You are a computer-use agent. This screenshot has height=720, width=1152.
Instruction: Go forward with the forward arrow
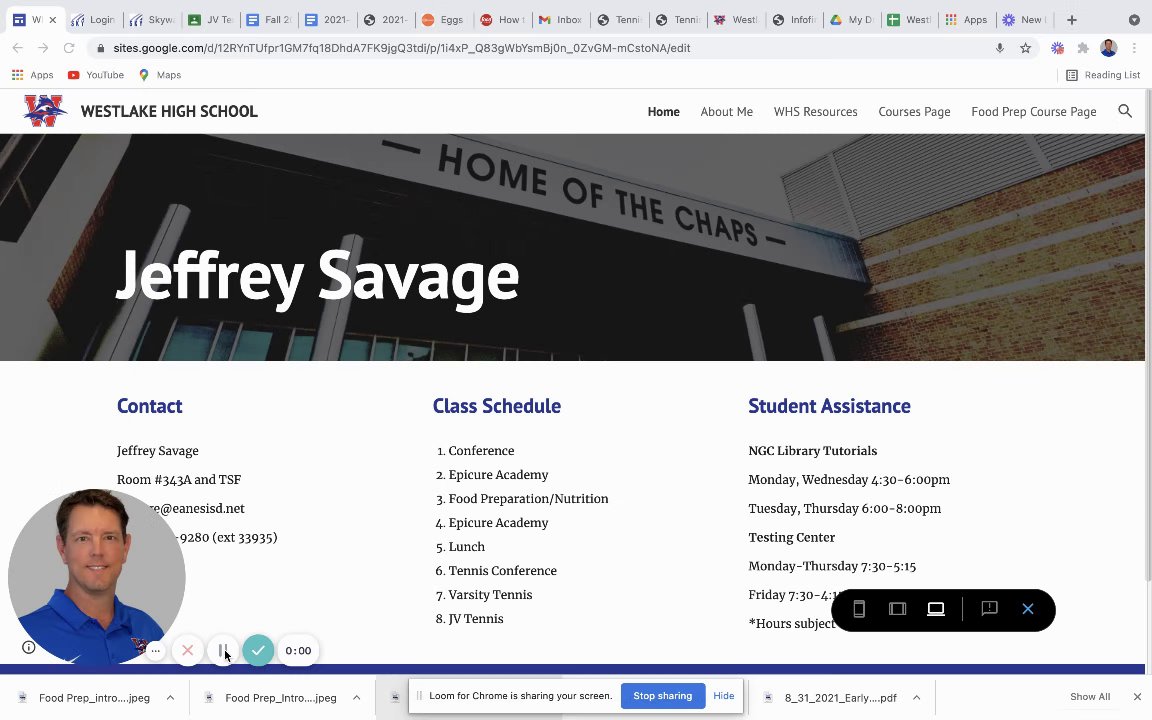tap(43, 48)
